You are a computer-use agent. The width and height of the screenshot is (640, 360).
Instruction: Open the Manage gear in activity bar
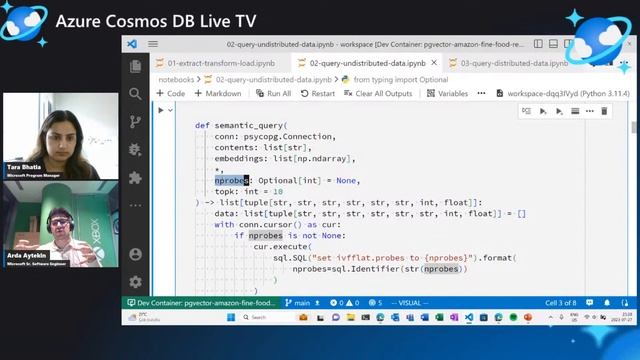136,282
